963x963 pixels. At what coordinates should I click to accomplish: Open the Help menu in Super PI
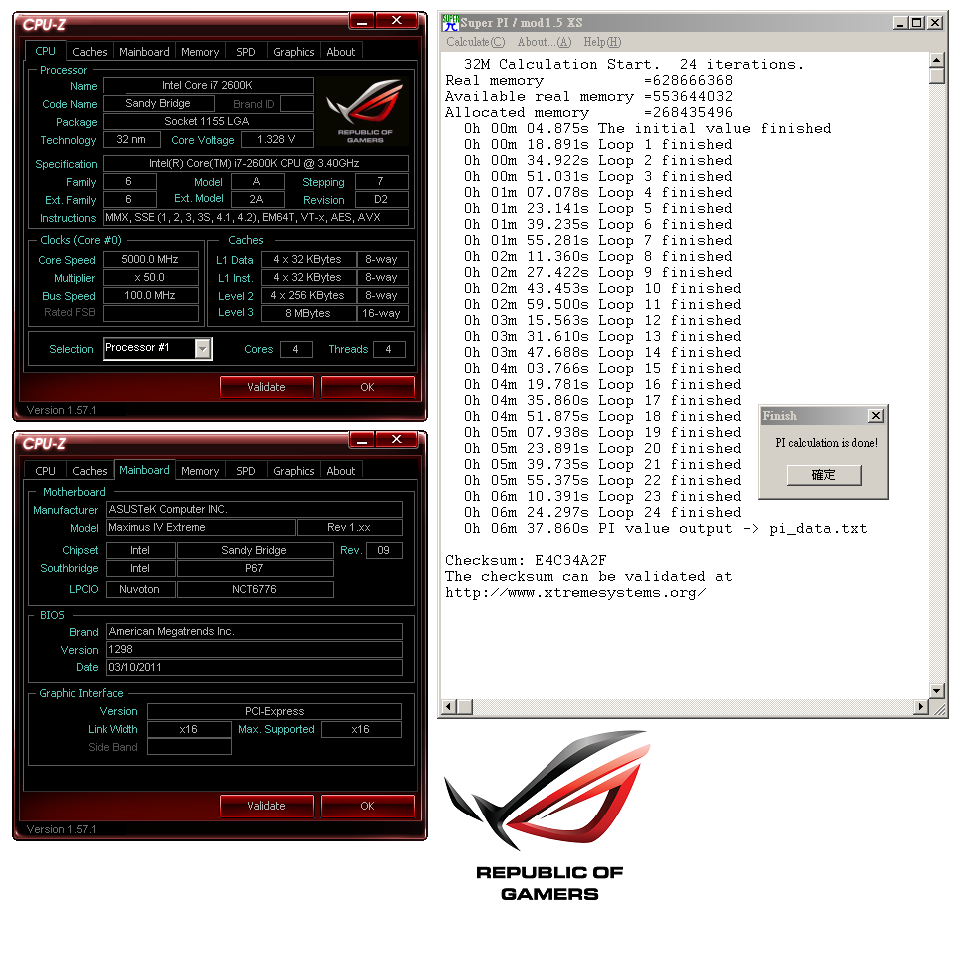pos(602,42)
